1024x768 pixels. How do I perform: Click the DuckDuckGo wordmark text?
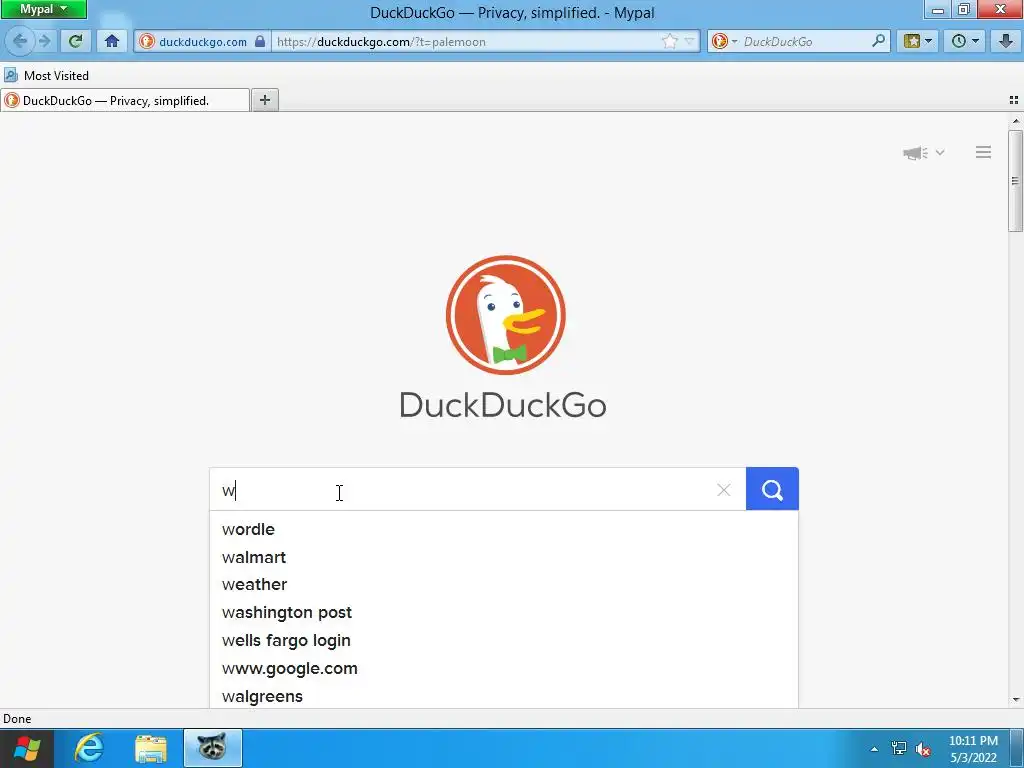pyautogui.click(x=503, y=406)
